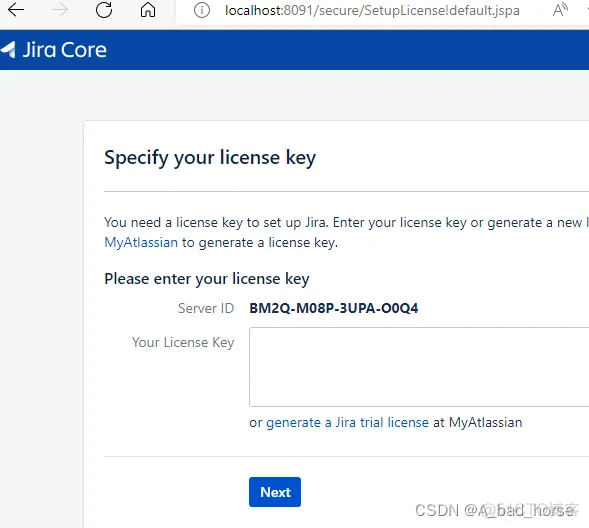
Task: Reload the page with the refresh icon
Action: click(x=104, y=10)
